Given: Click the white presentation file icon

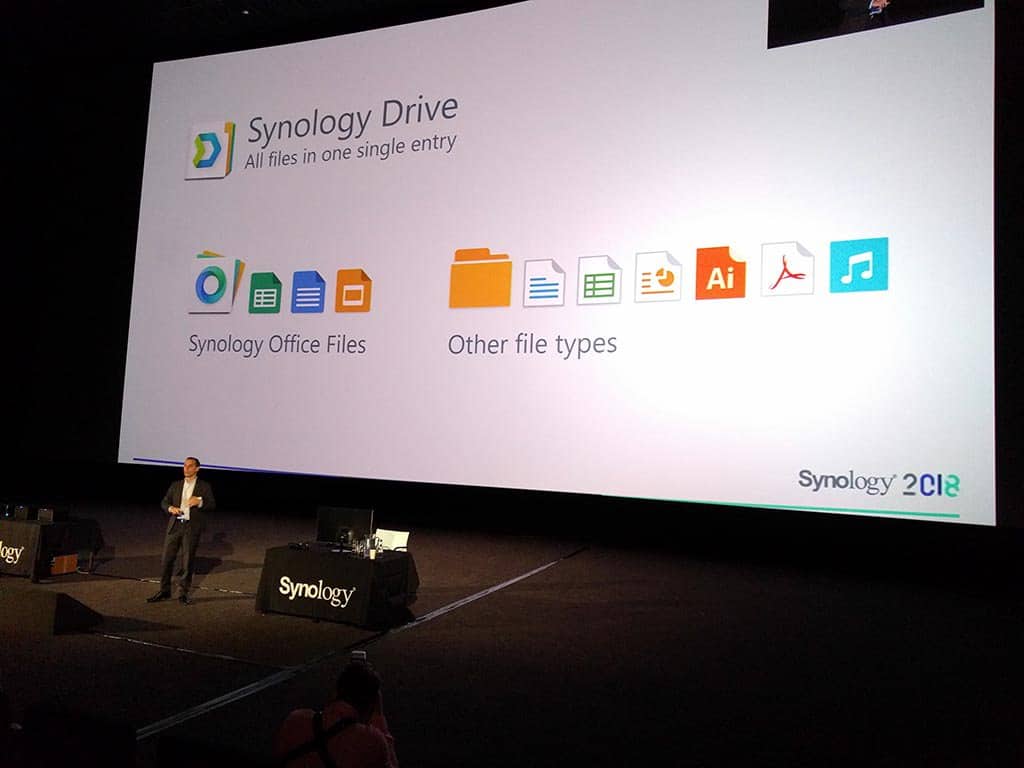Looking at the screenshot, I should 658,277.
